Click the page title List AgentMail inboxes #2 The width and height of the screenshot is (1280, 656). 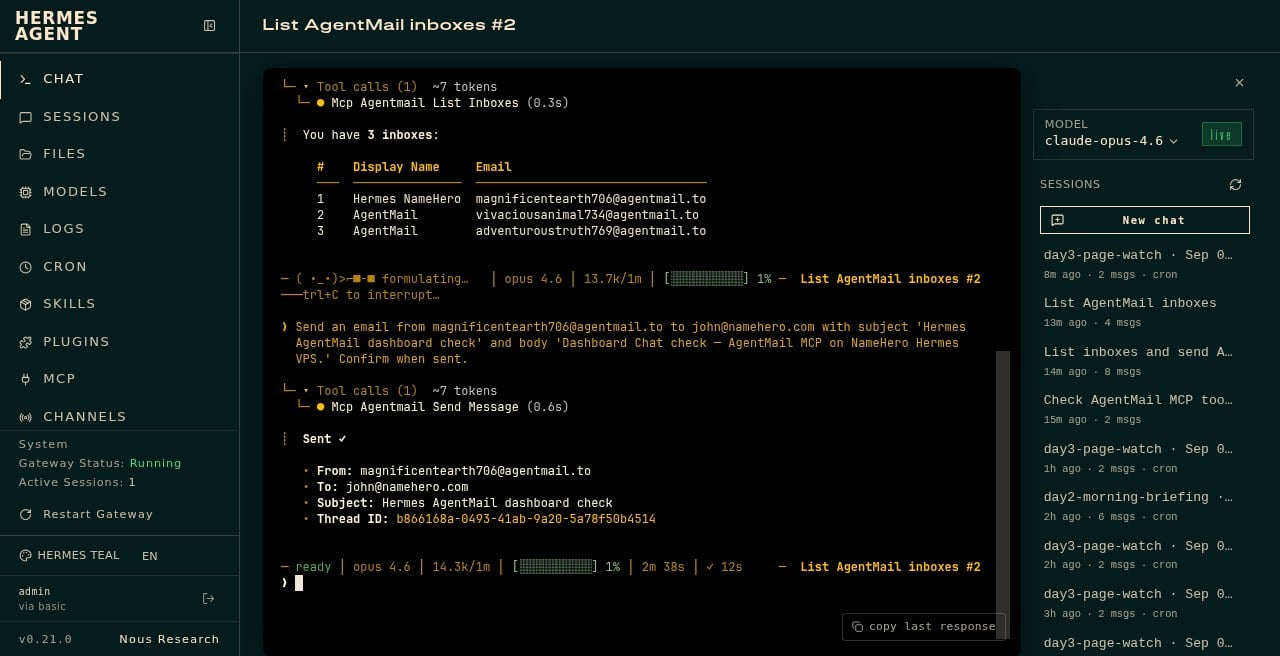click(389, 25)
